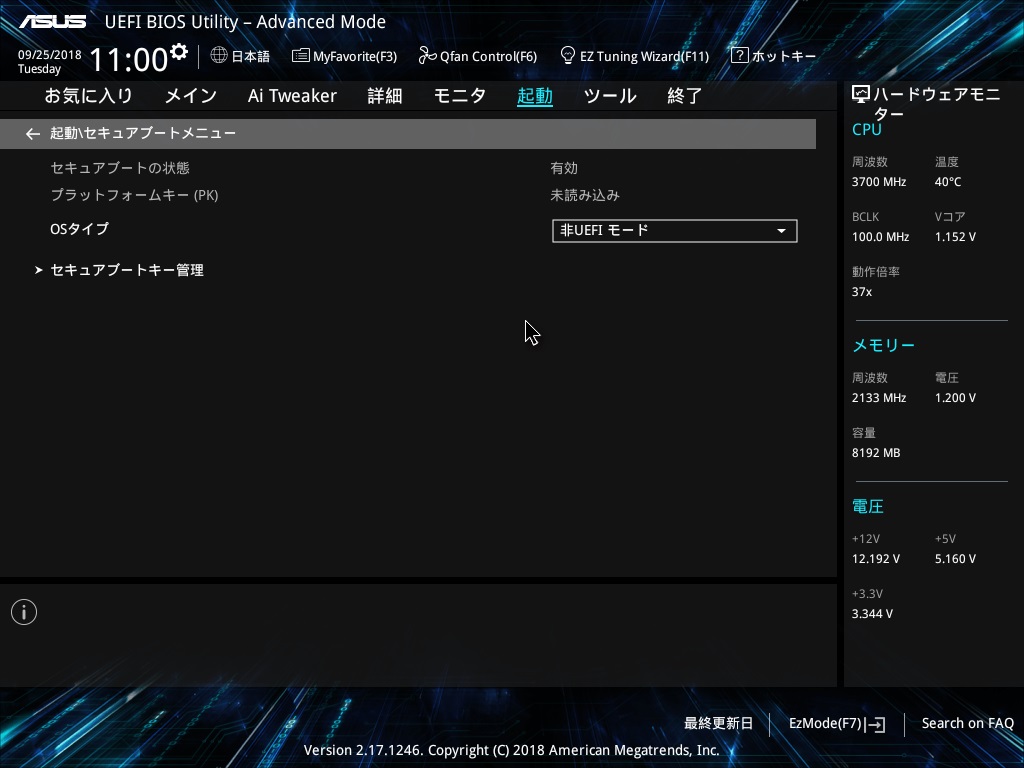Open the OSタイプ dropdown
The image size is (1024, 768).
coord(675,231)
